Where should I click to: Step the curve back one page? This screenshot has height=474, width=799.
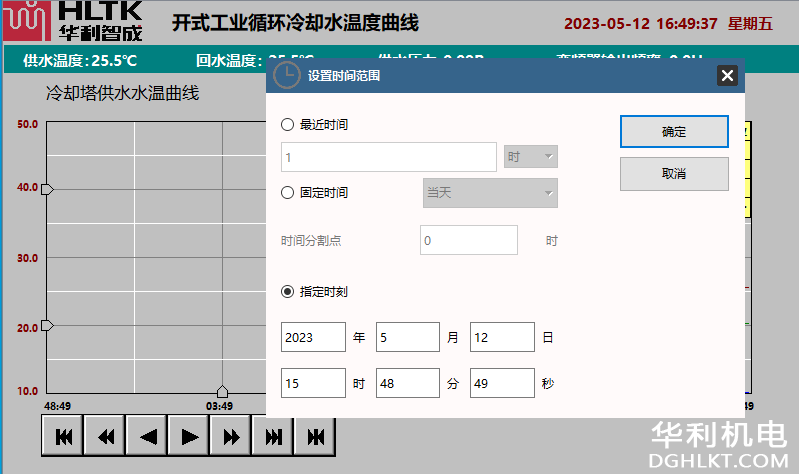click(147, 436)
